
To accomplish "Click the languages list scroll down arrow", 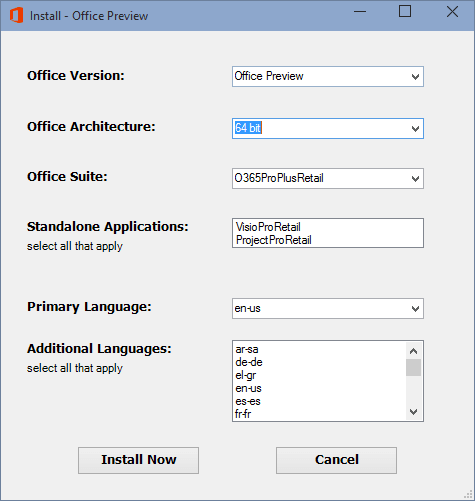I will pyautogui.click(x=413, y=412).
